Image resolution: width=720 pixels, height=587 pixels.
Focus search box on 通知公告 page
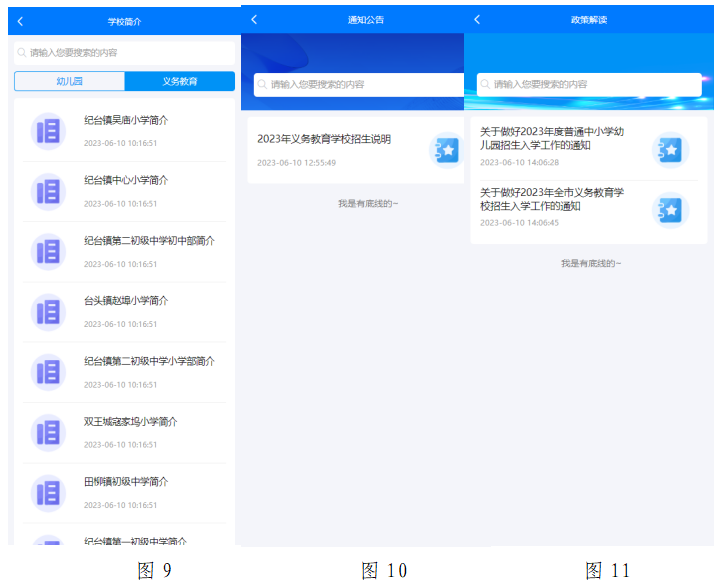pyautogui.click(x=355, y=85)
